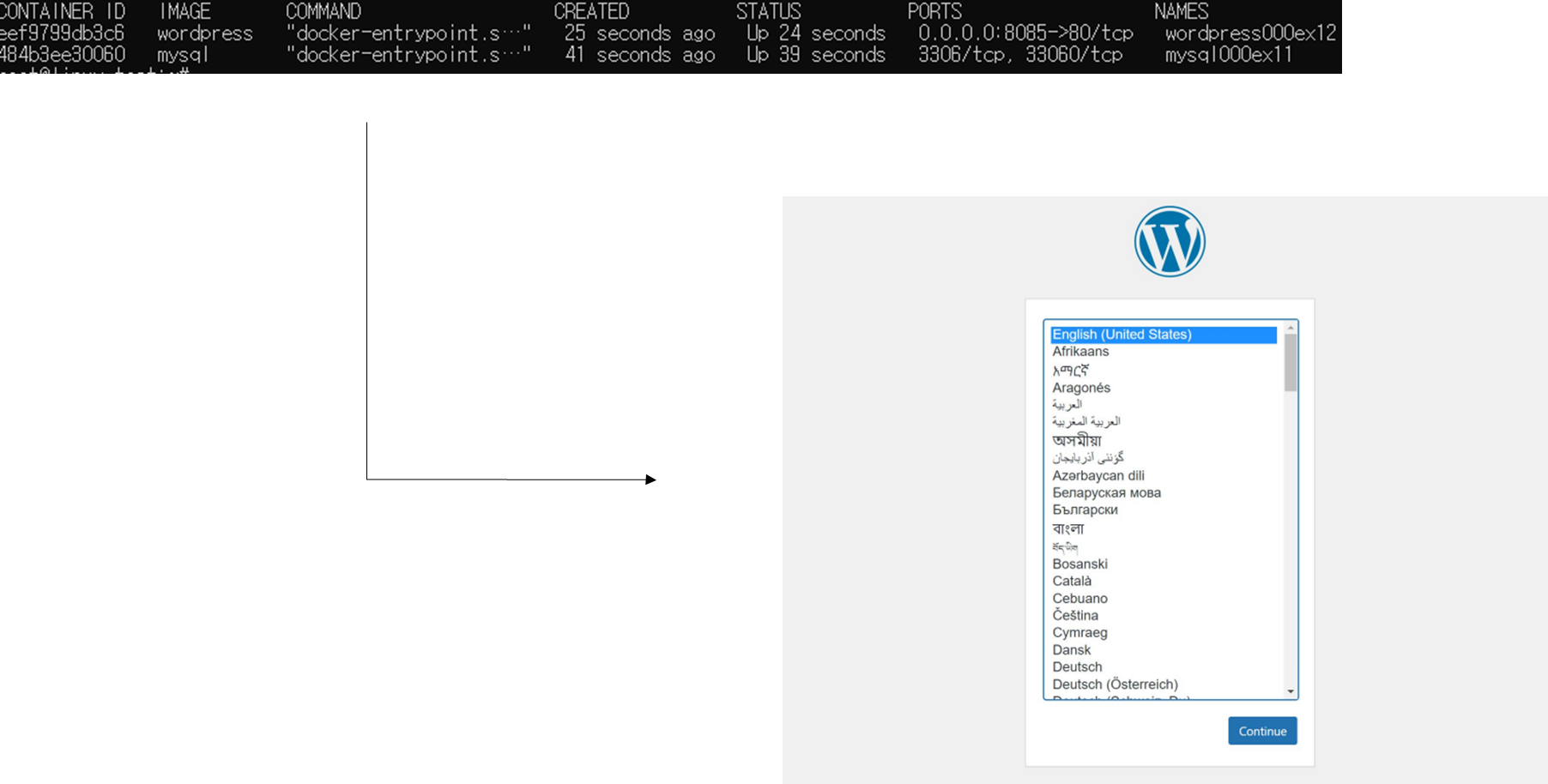Select Azərbaycan dili language option
Viewport: 1548px width, 784px height.
coord(1098,475)
